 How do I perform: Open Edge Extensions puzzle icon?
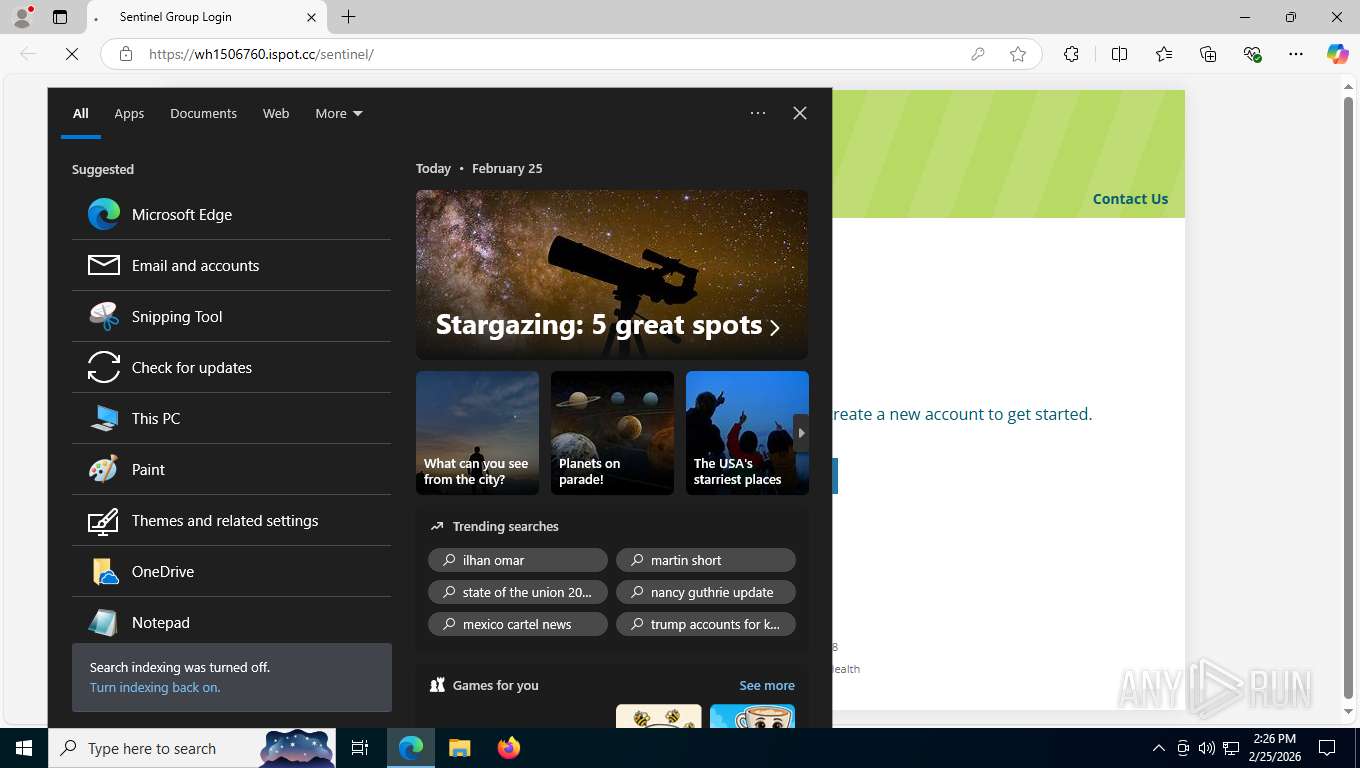click(1071, 54)
